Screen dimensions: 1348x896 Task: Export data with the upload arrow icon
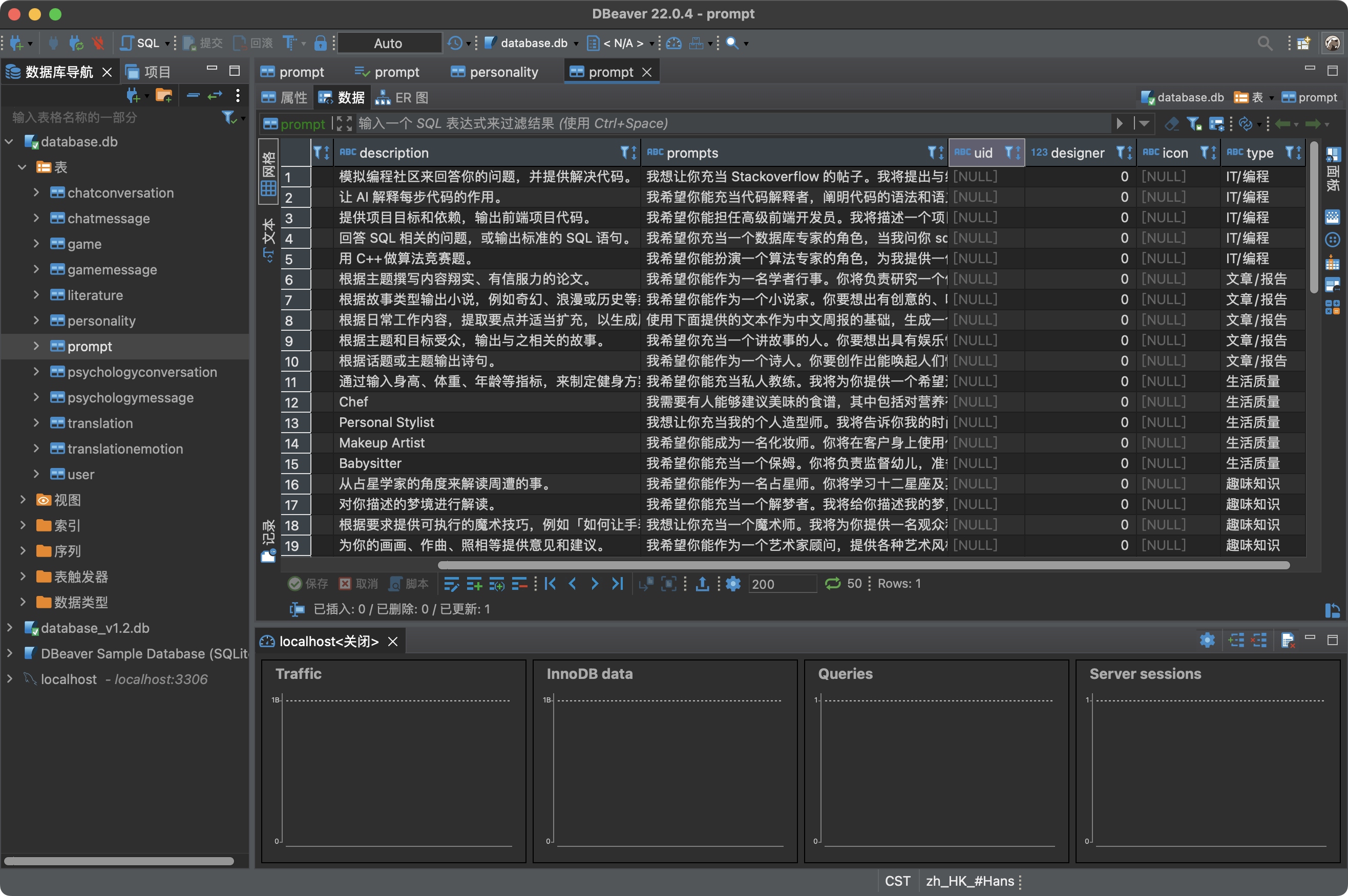tap(702, 584)
